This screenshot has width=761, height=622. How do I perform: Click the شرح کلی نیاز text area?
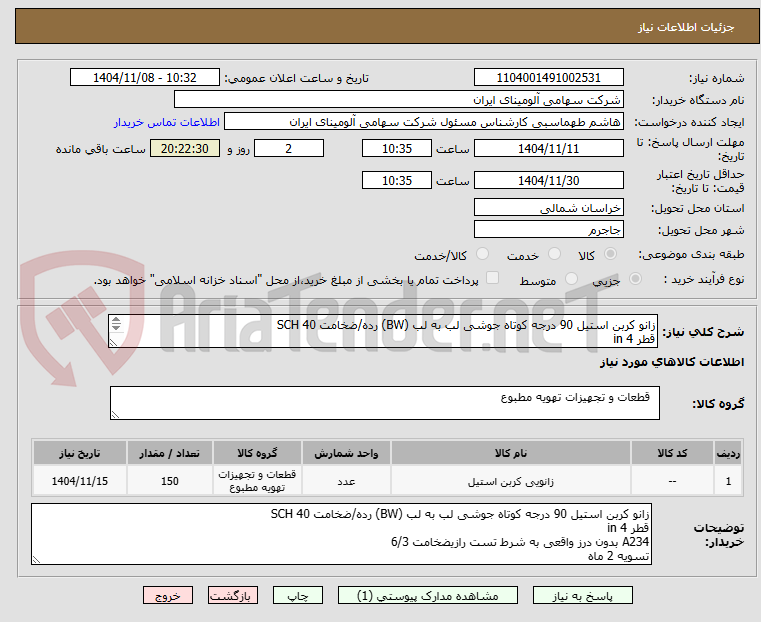coord(383,331)
